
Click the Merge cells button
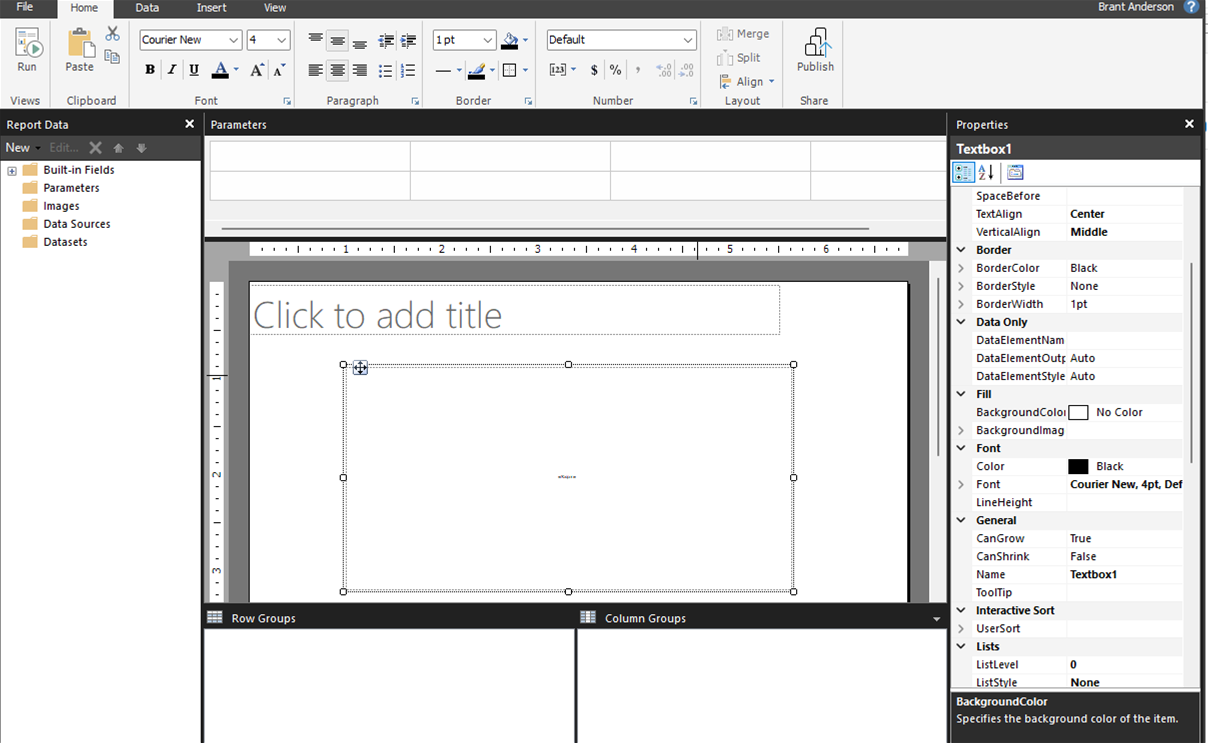[743, 34]
